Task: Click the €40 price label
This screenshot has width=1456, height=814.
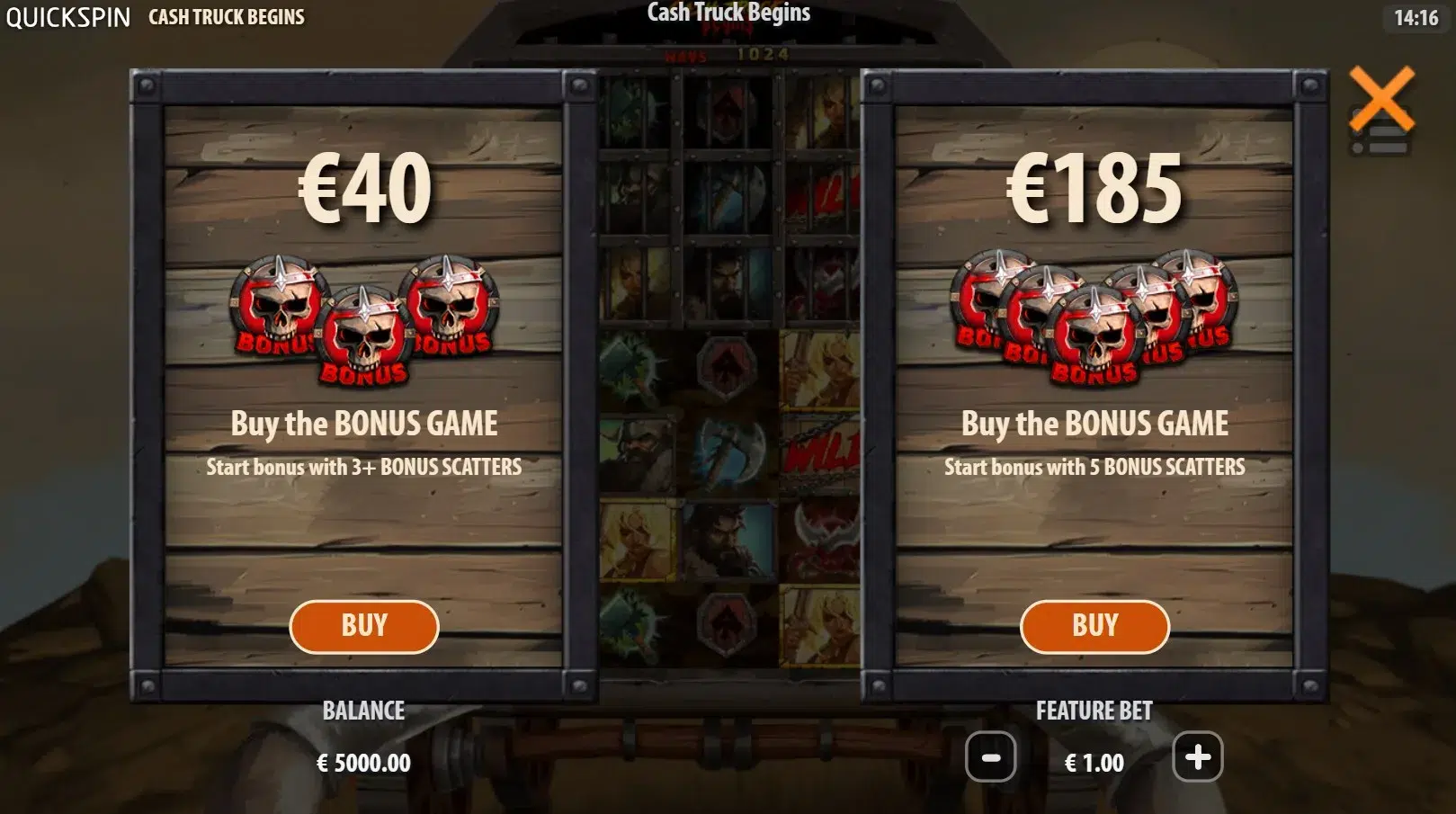Action: [x=364, y=187]
